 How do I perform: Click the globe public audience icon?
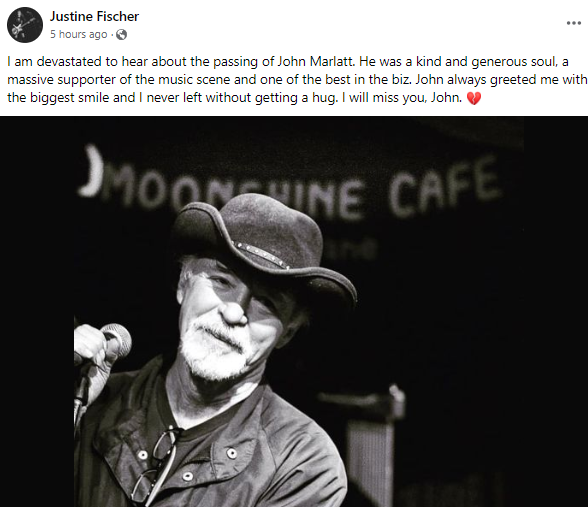122,35
